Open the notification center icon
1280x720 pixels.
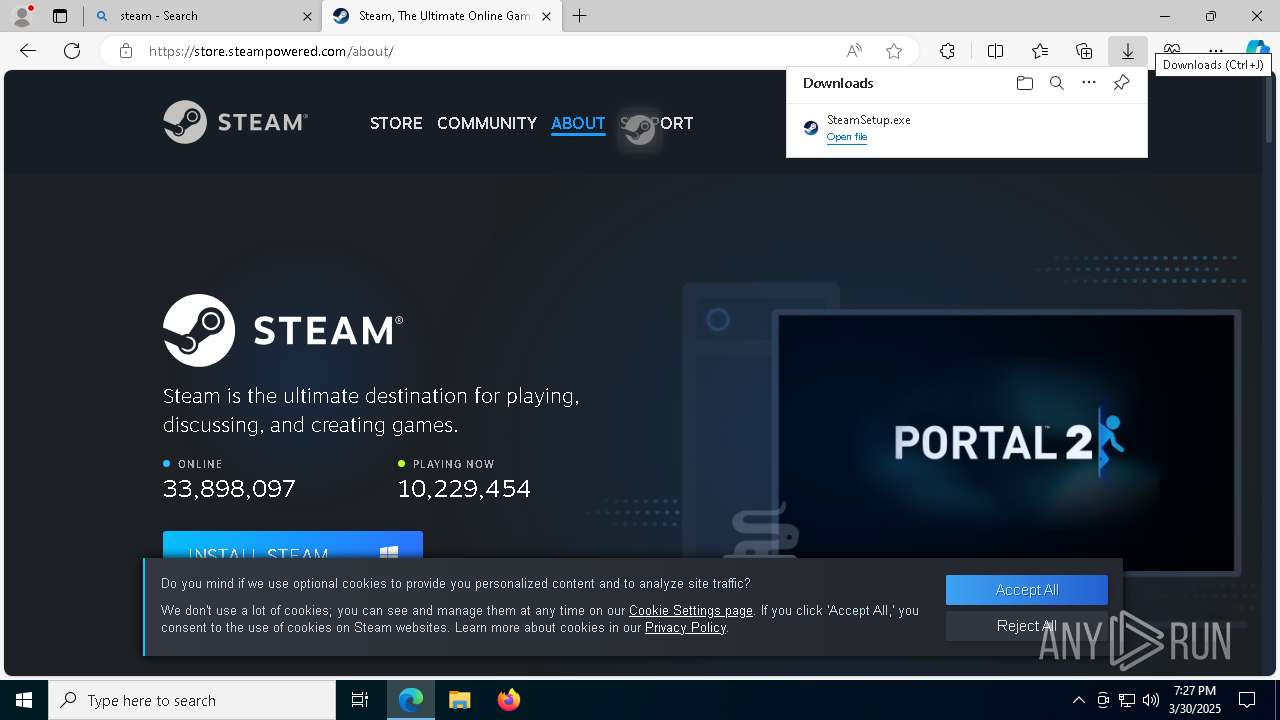[x=1247, y=700]
